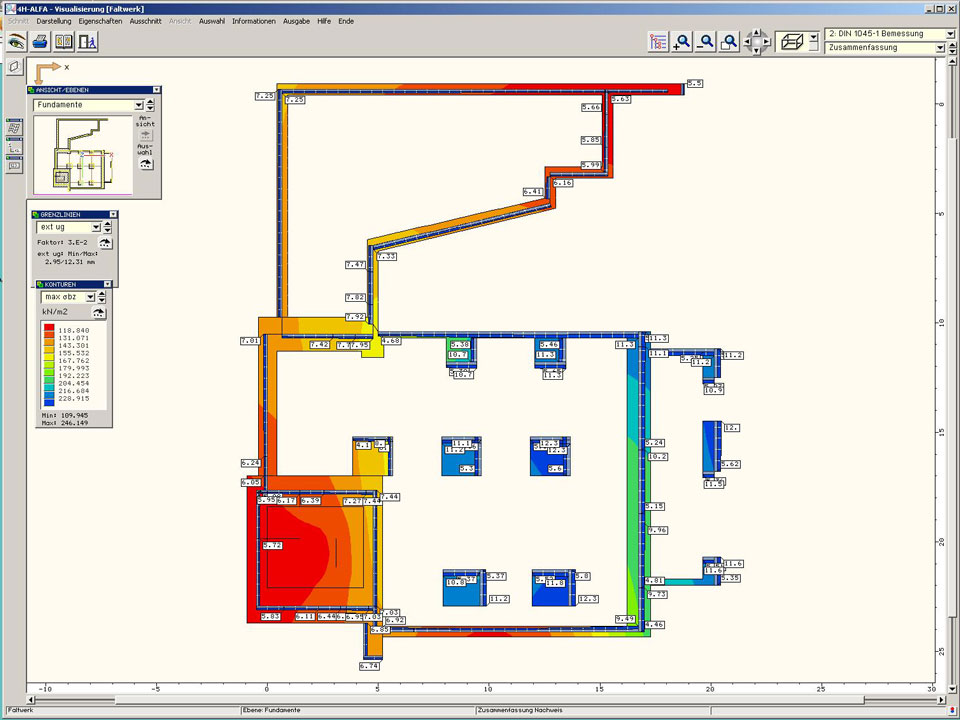Select the zoom window magnifier tool
This screenshot has width=960, height=720.
tap(730, 42)
